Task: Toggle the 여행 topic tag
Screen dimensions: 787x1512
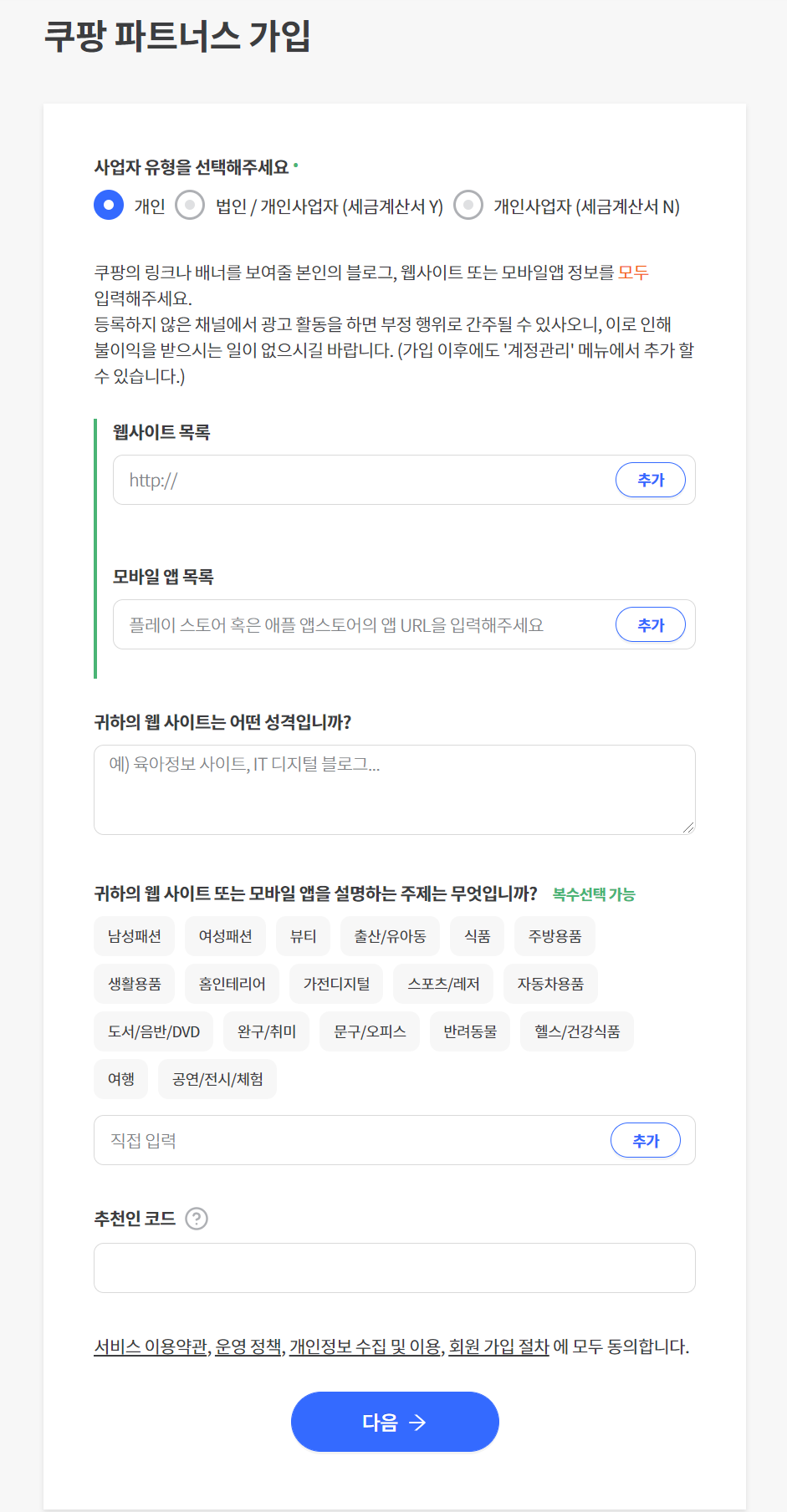Action: (121, 1079)
